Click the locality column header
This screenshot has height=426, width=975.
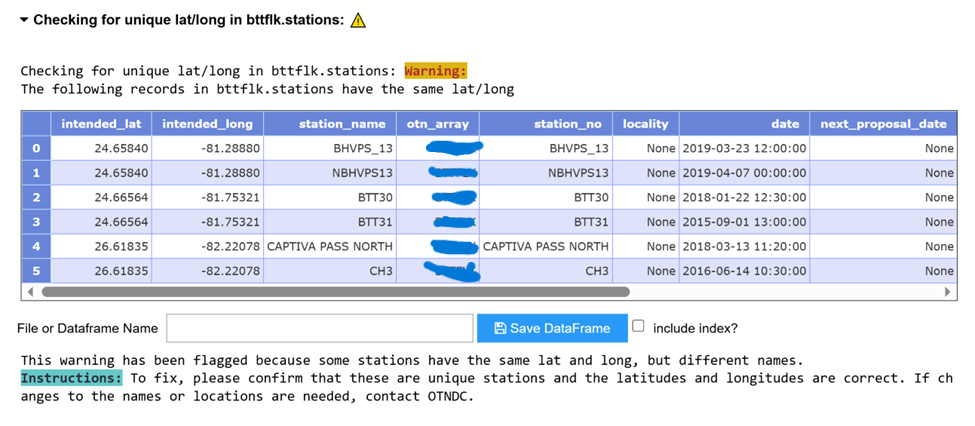tap(645, 124)
